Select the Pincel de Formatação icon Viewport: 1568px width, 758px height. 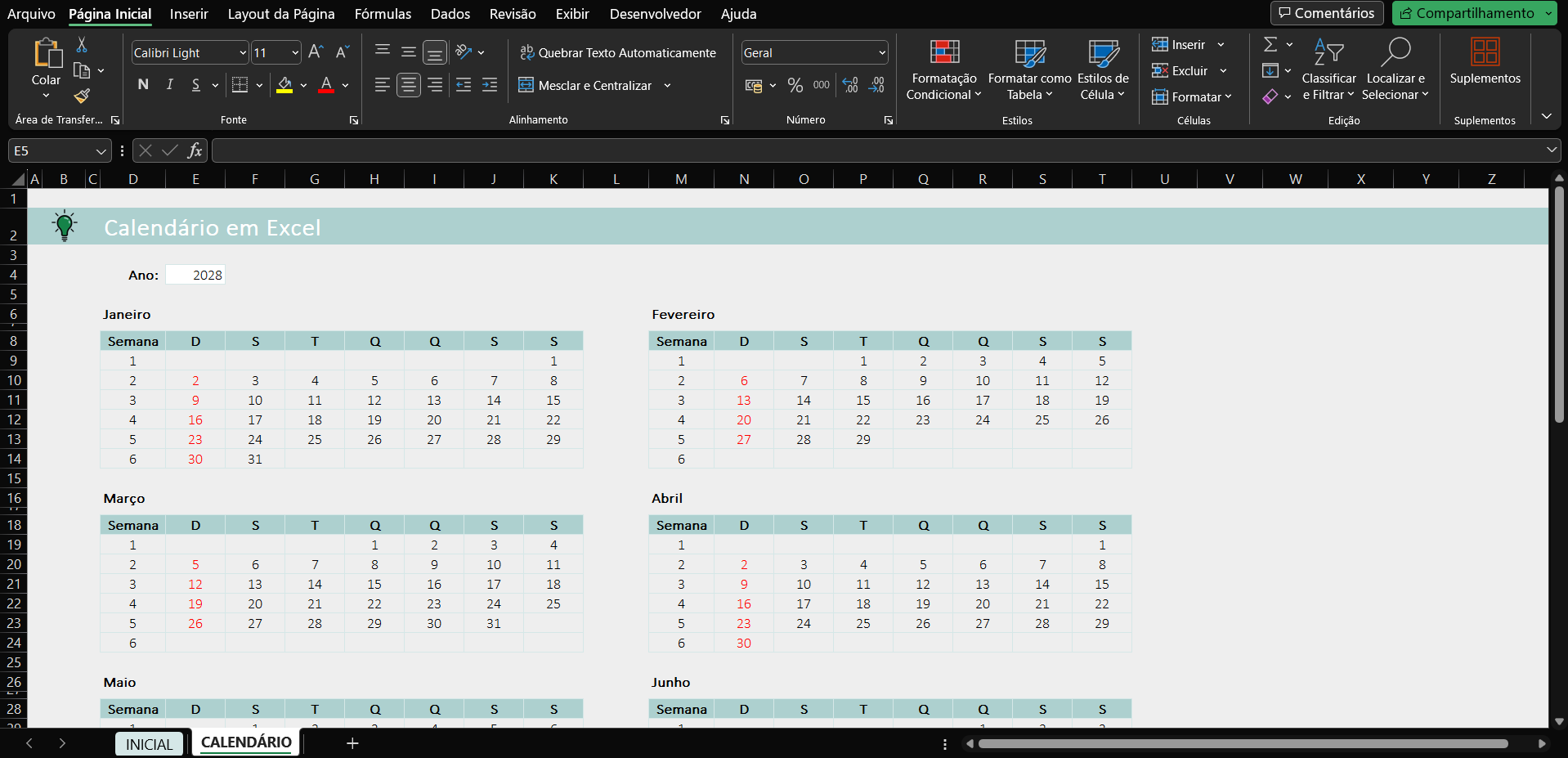[x=81, y=96]
